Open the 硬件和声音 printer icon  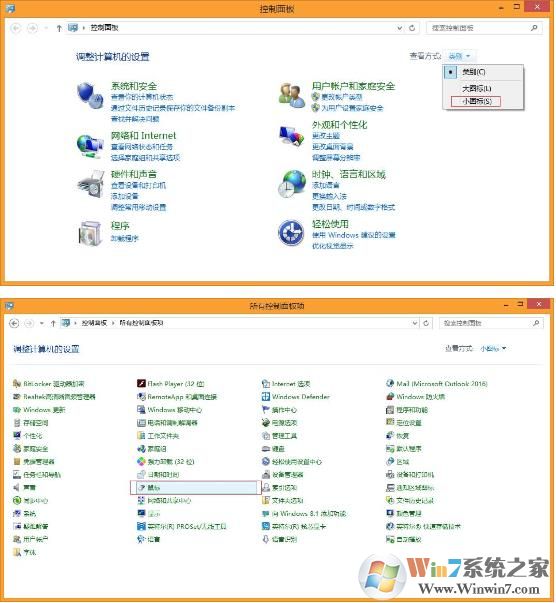click(x=90, y=184)
